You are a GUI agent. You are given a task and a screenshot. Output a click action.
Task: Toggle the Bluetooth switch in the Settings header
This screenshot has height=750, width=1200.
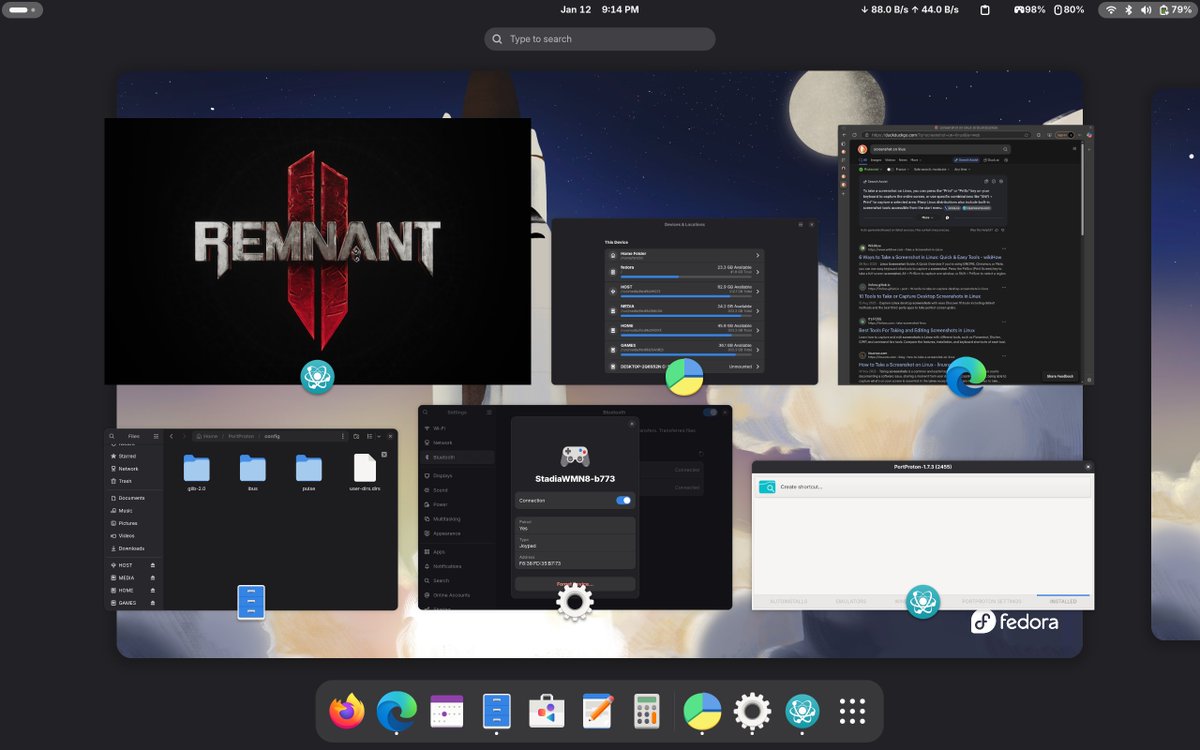(x=711, y=412)
